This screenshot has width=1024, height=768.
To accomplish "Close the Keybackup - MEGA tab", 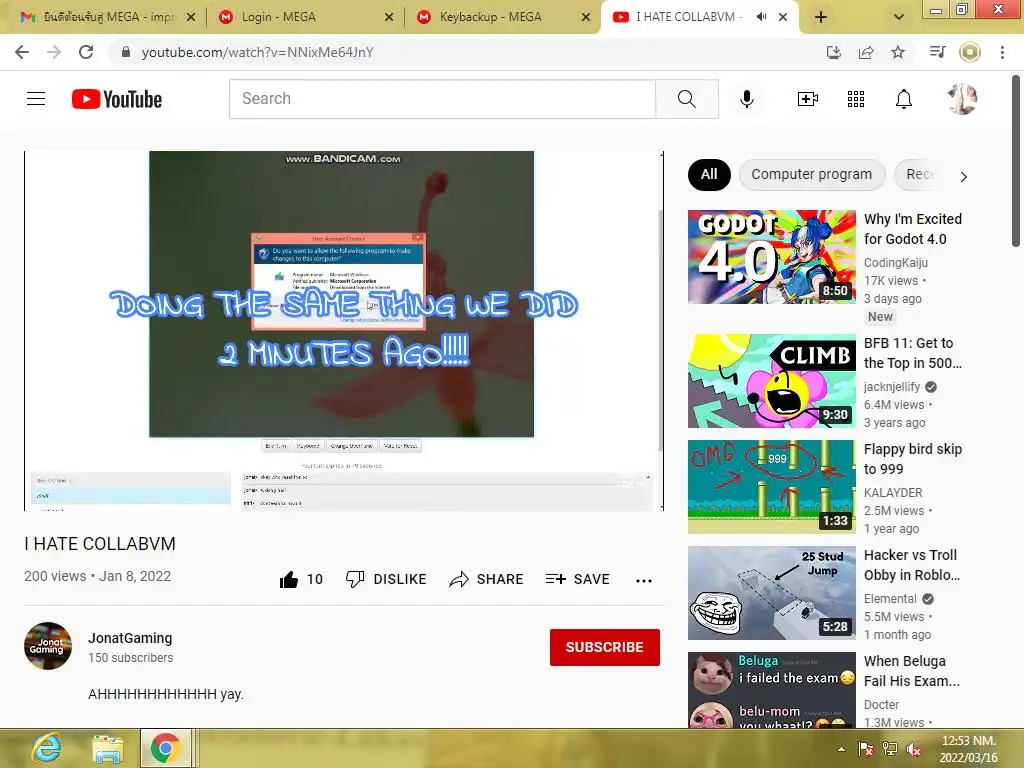I will [586, 17].
